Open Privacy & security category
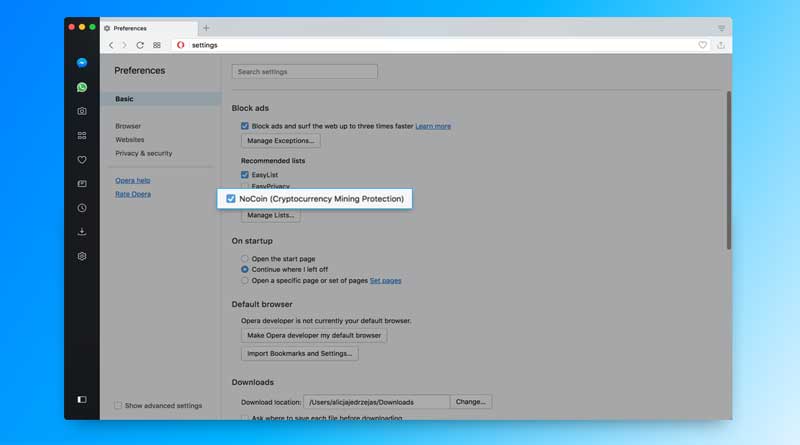Image resolution: width=800 pixels, height=445 pixels. click(x=144, y=154)
